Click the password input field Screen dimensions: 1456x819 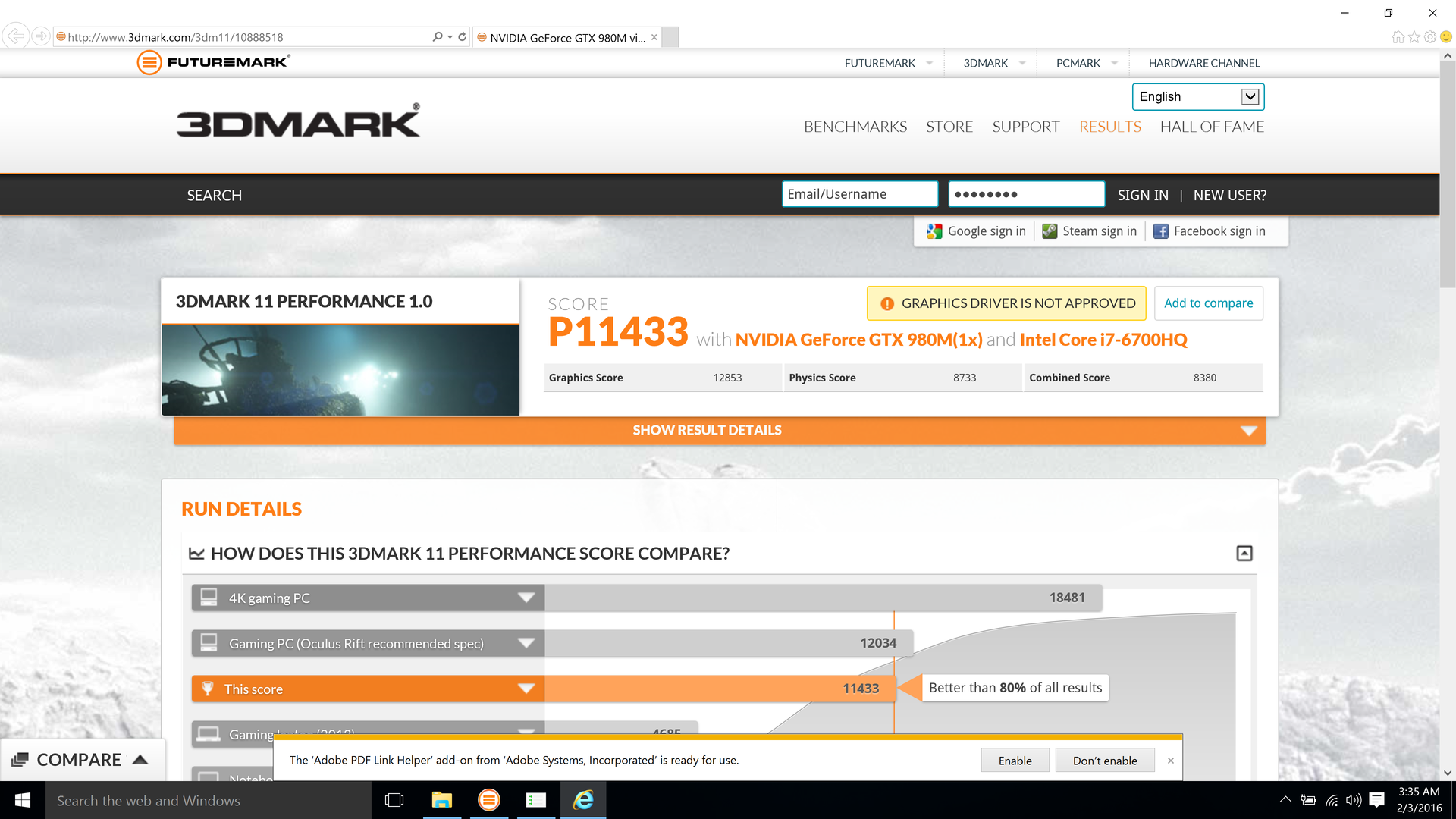pyautogui.click(x=1026, y=194)
